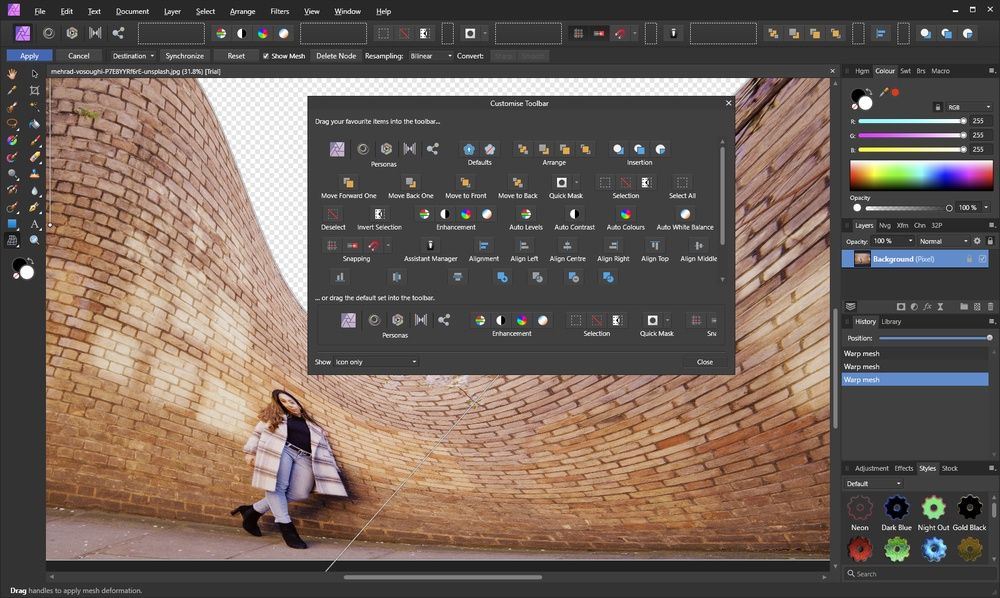Click Invert Selection icon in dialog
Screen dimensions: 1000x598
tap(379, 214)
